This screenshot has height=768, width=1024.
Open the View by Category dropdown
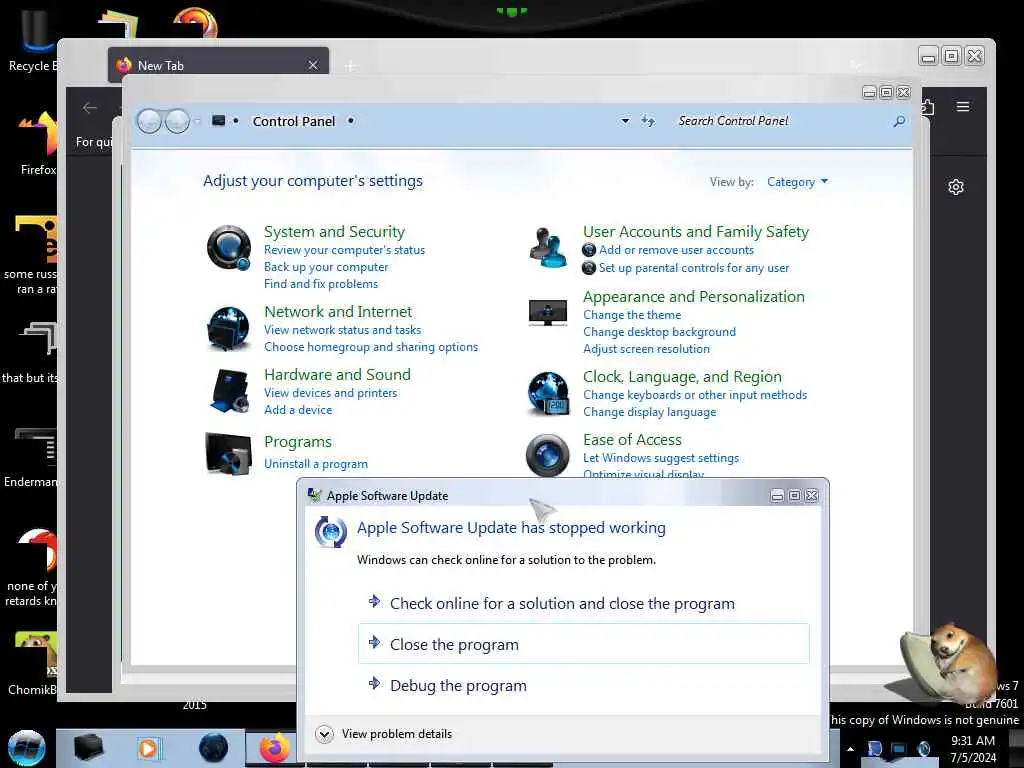pos(797,182)
